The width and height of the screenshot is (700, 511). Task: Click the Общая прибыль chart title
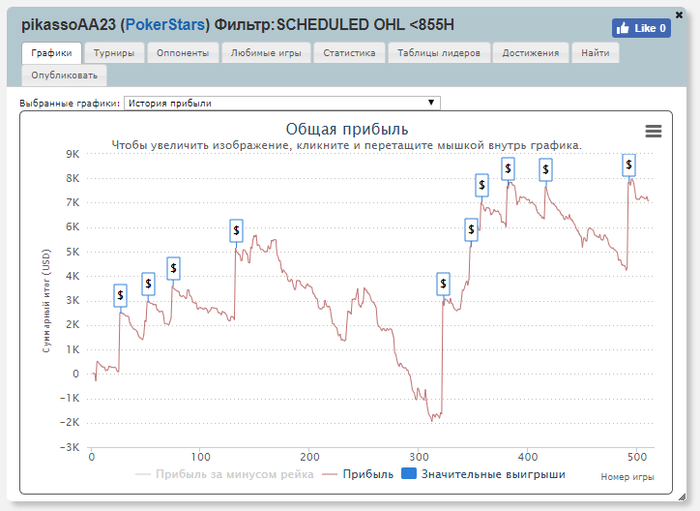click(x=347, y=129)
